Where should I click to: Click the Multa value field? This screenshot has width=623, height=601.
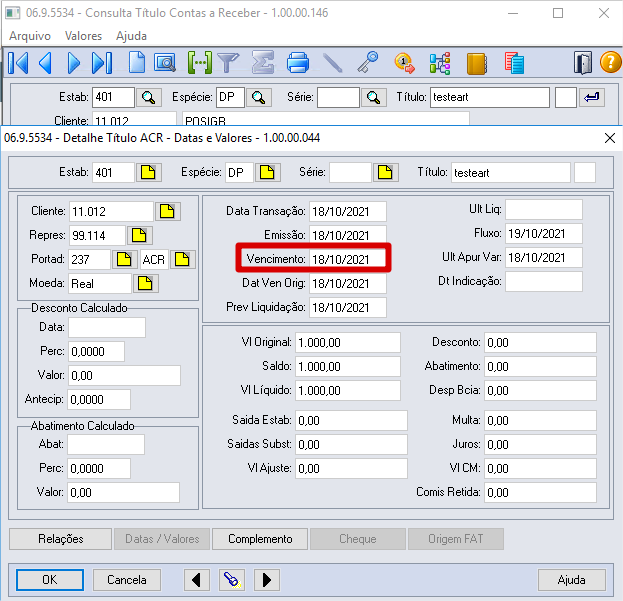click(x=540, y=420)
